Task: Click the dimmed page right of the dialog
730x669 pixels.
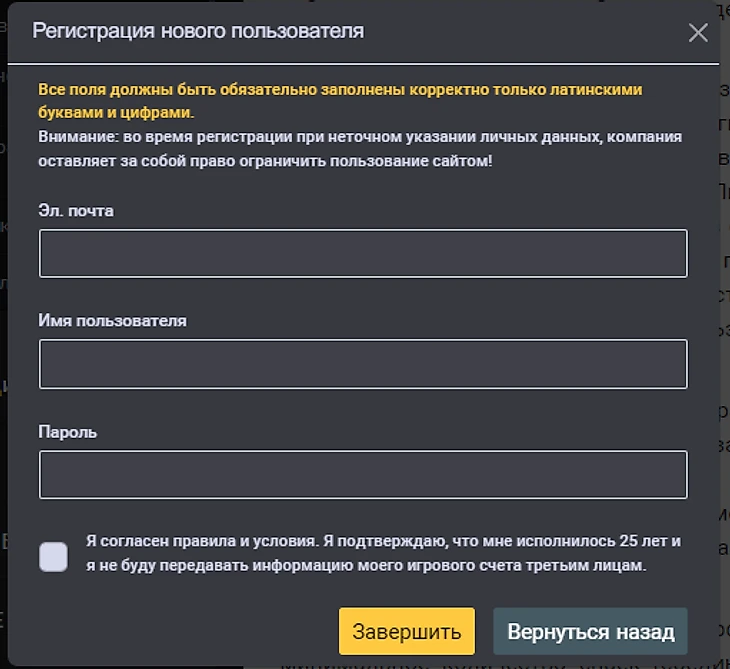Action: [x=725, y=300]
